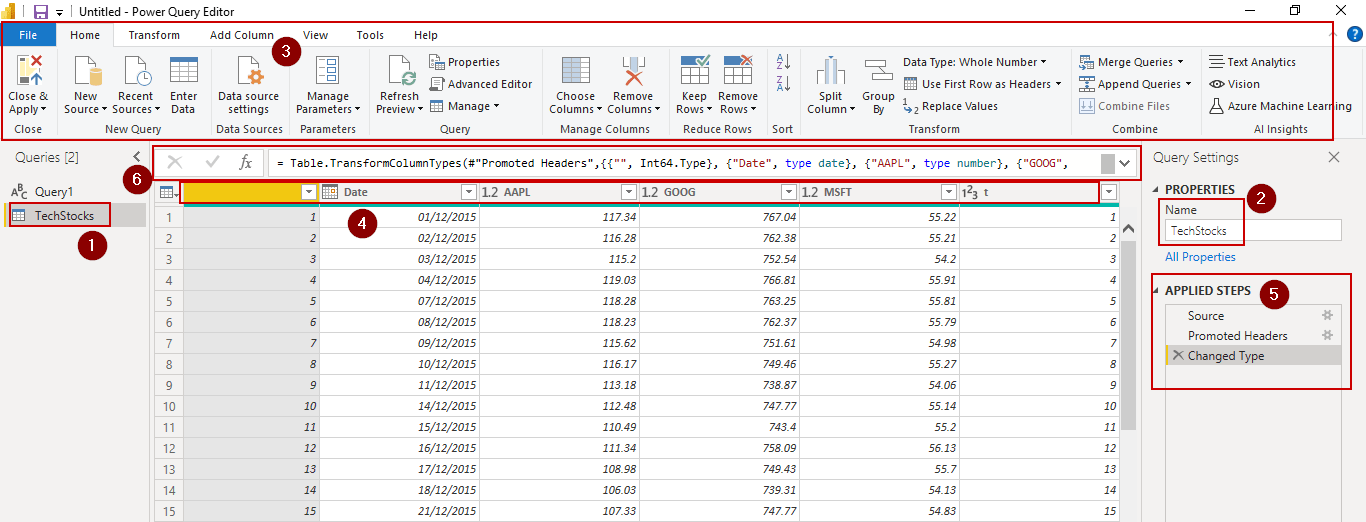Screen dimensions: 1366x522
Task: Open the File tab
Action: [28, 35]
